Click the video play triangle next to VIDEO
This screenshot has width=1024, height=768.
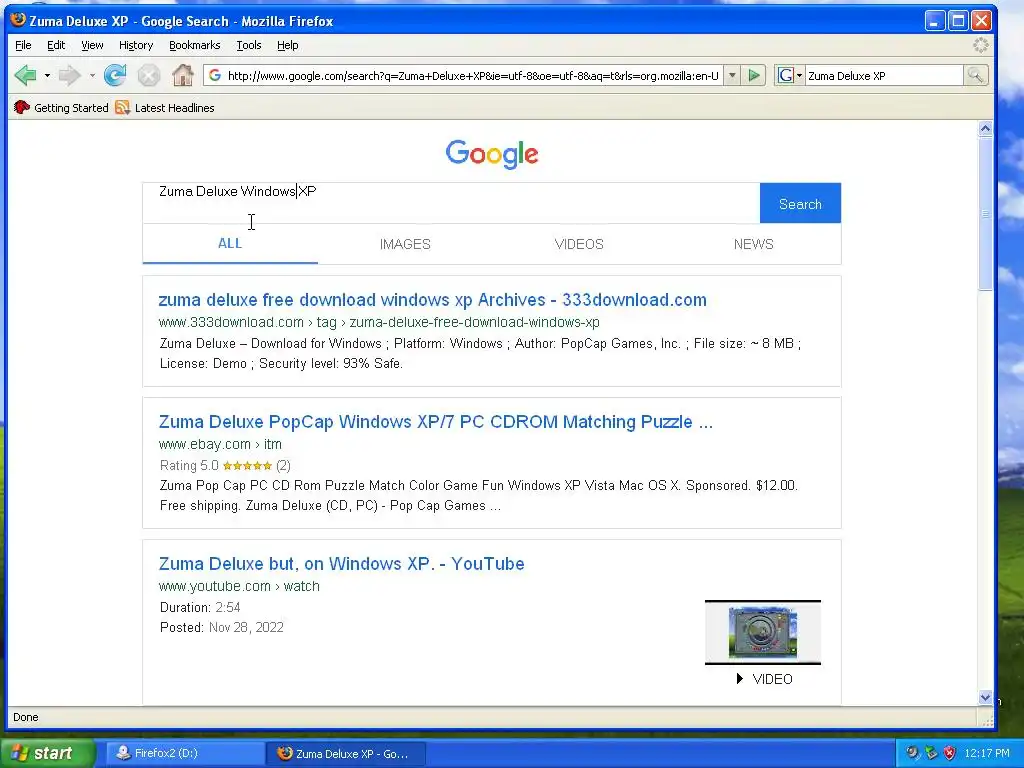tap(739, 679)
